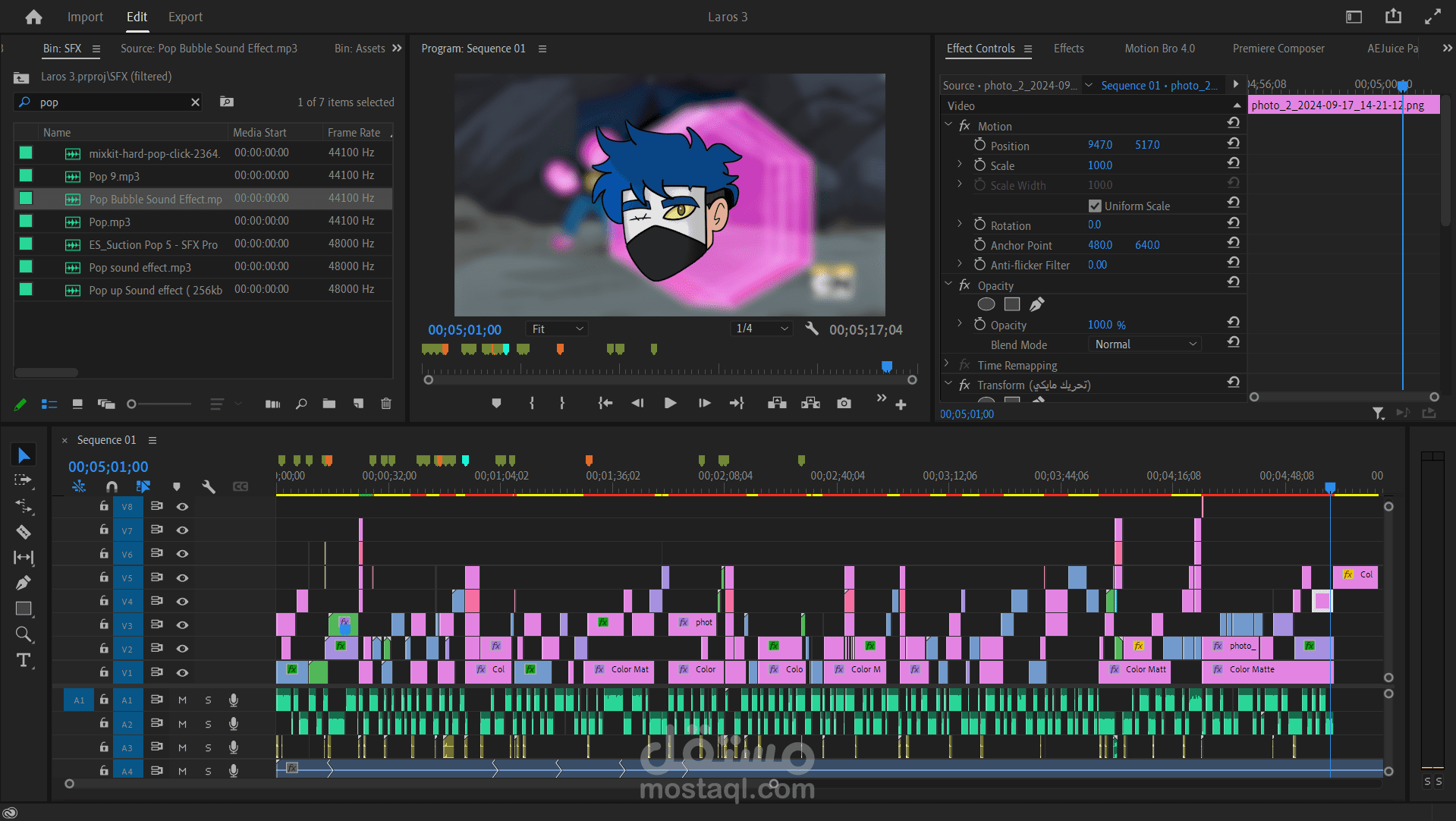Uncheck Uniform Scale checkbox
This screenshot has height=821, width=1456.
click(1095, 206)
